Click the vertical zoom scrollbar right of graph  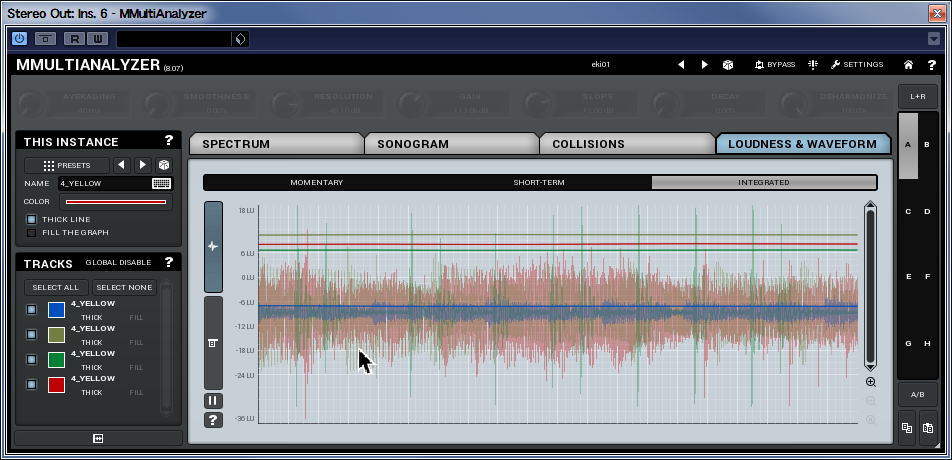coord(870,286)
